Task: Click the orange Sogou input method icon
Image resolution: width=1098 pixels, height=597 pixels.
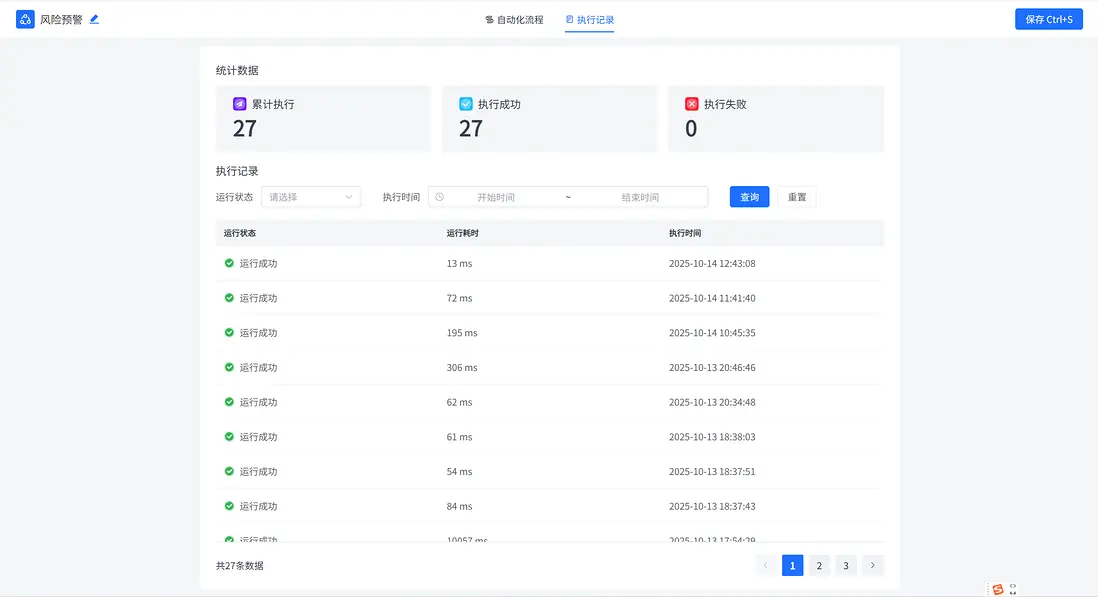Action: point(998,589)
